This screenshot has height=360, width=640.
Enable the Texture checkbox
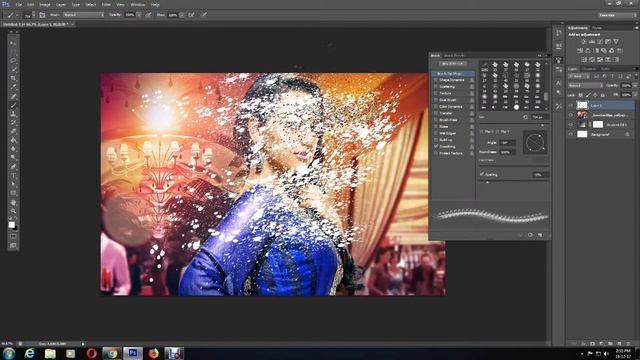click(436, 93)
